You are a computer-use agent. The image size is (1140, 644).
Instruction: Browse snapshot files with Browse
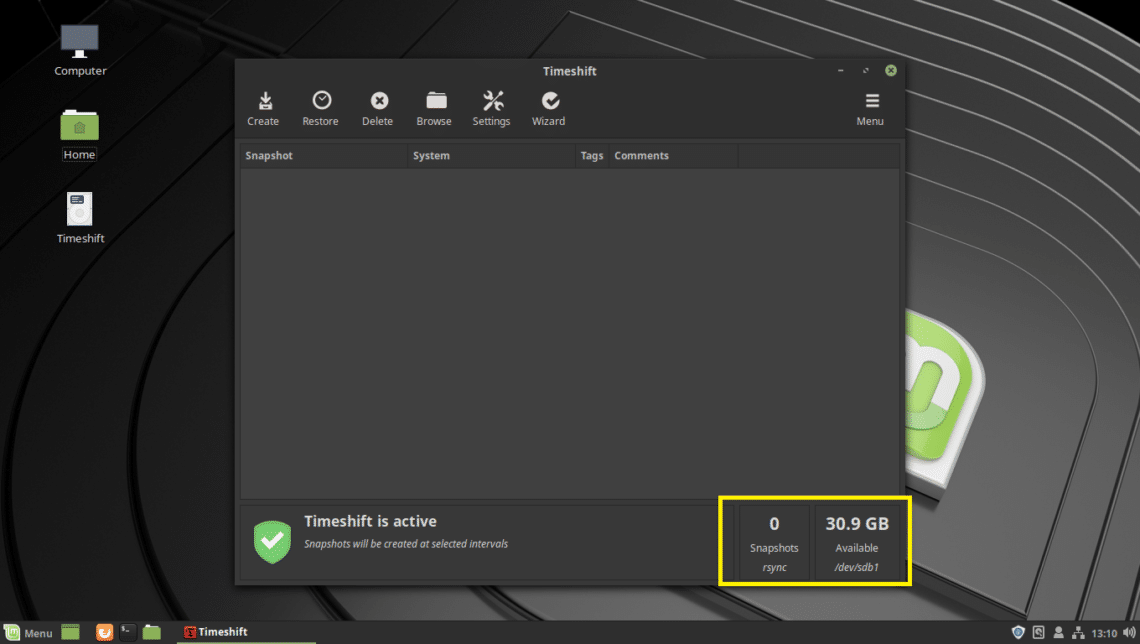[435, 109]
